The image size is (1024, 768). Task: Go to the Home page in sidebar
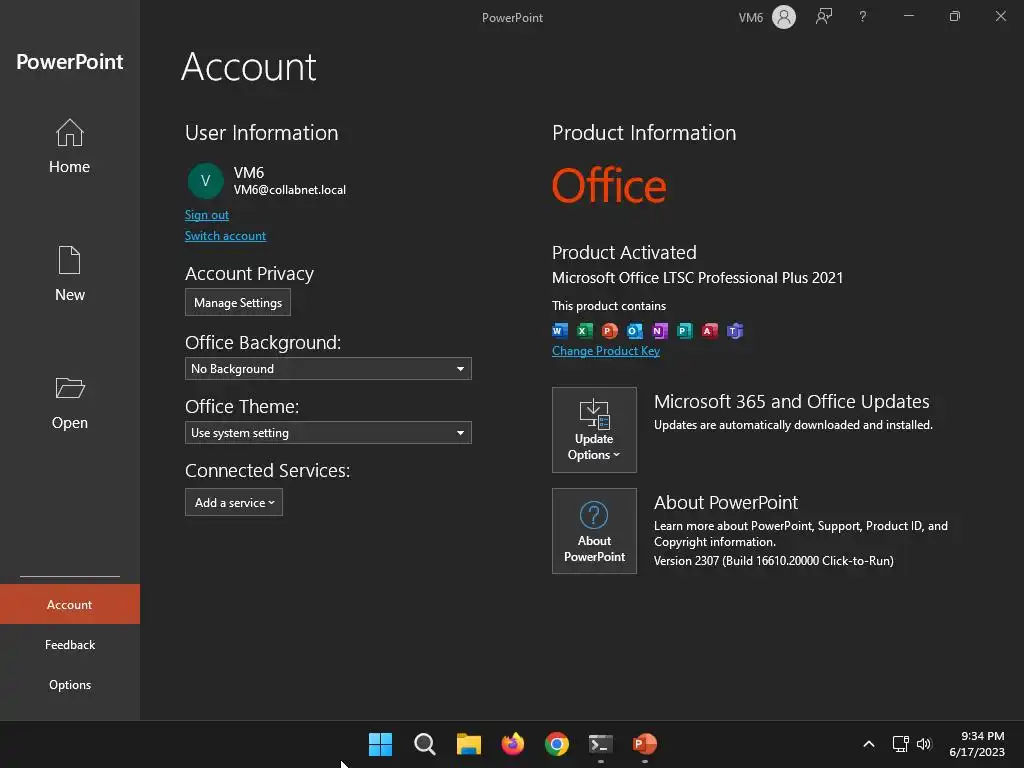[x=69, y=146]
